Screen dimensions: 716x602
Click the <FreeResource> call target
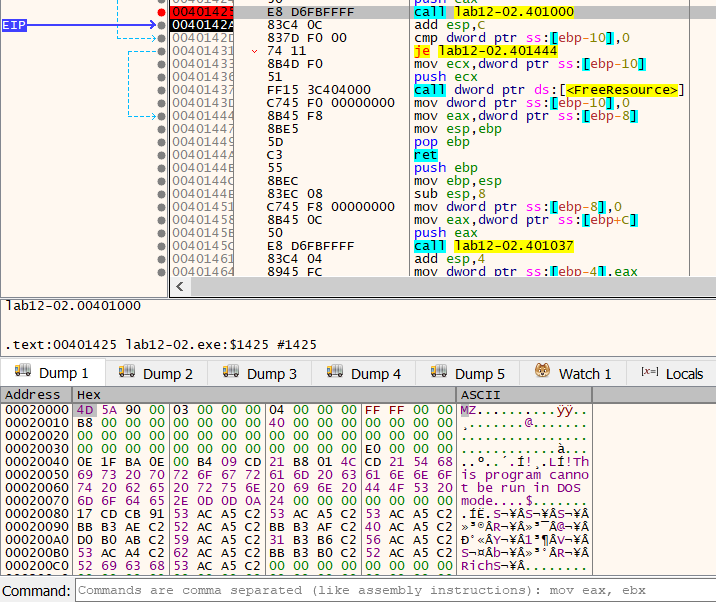(622, 89)
